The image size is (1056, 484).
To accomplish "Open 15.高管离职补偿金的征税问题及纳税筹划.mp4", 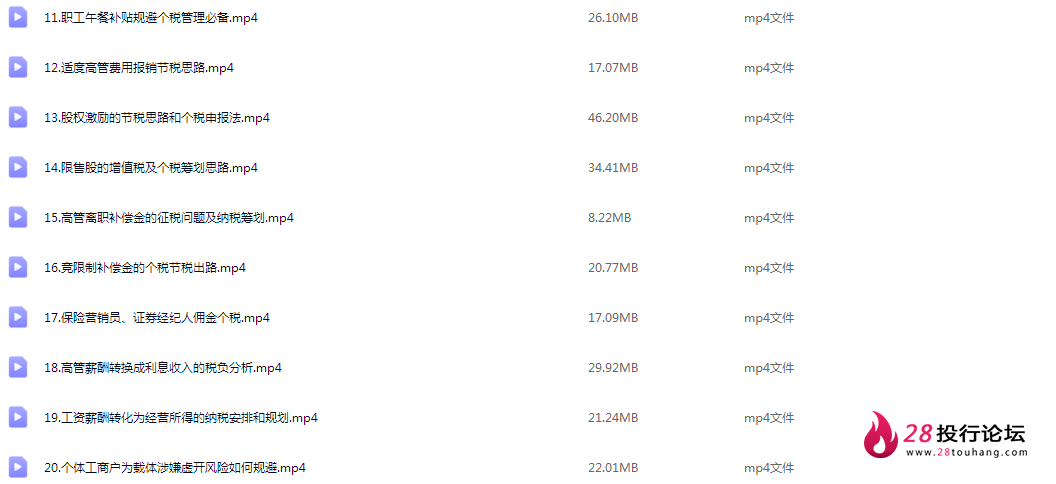I will [169, 217].
